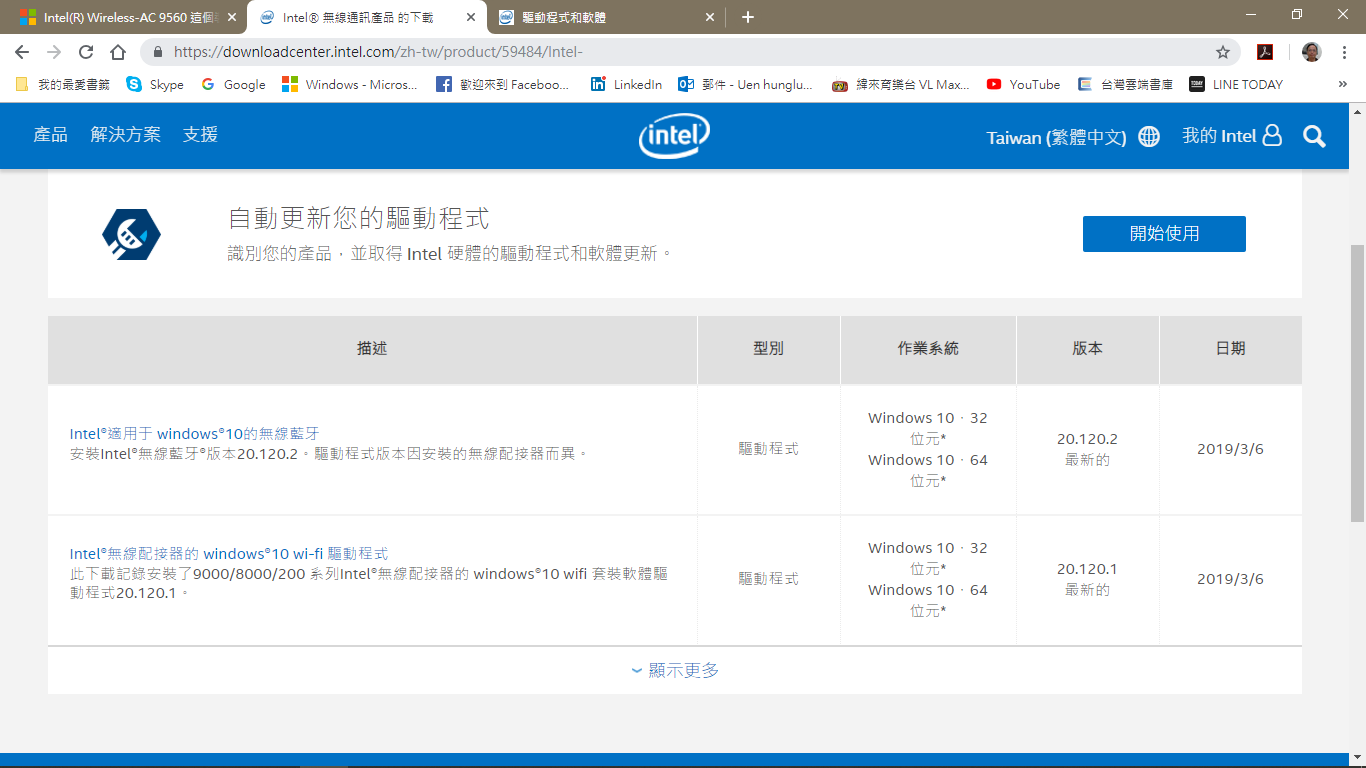
Task: Close the Intel Wireless-AC 9560 tab
Action: [x=232, y=17]
